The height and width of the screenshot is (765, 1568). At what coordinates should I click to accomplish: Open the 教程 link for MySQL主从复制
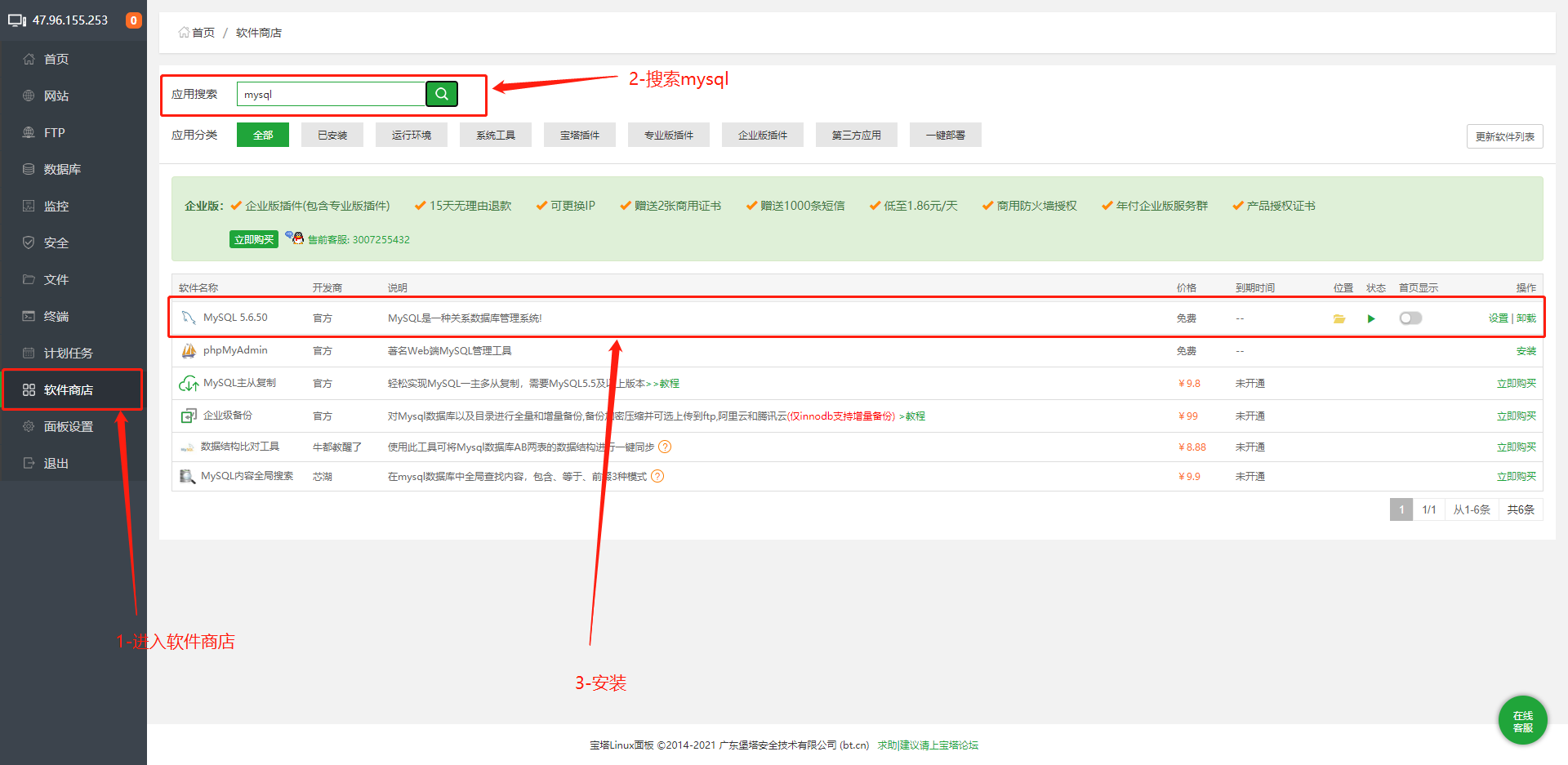pyautogui.click(x=670, y=384)
